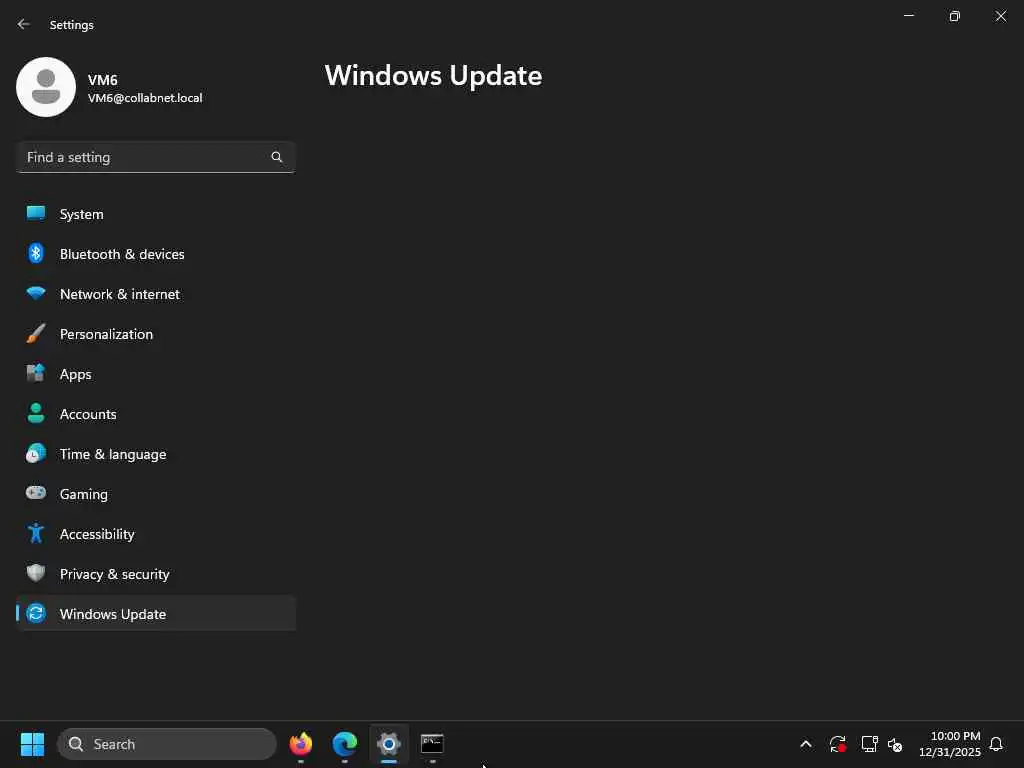This screenshot has width=1024, height=768.
Task: Click the Accounts person icon in sidebar
Action: click(36, 413)
